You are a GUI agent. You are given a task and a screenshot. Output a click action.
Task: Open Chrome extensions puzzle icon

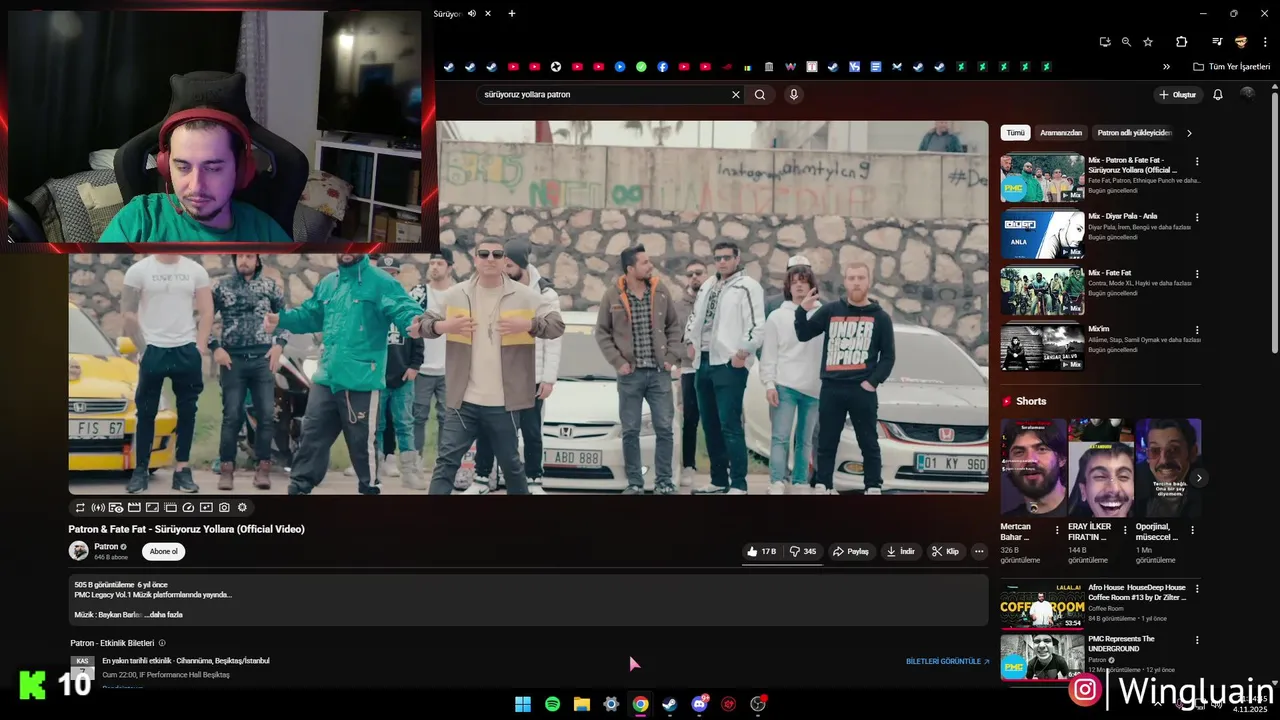[x=1181, y=42]
